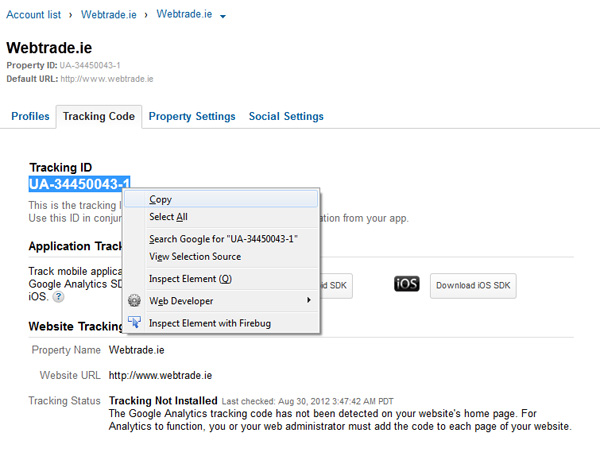
Task: Switch to the Profiles tab
Action: click(30, 116)
